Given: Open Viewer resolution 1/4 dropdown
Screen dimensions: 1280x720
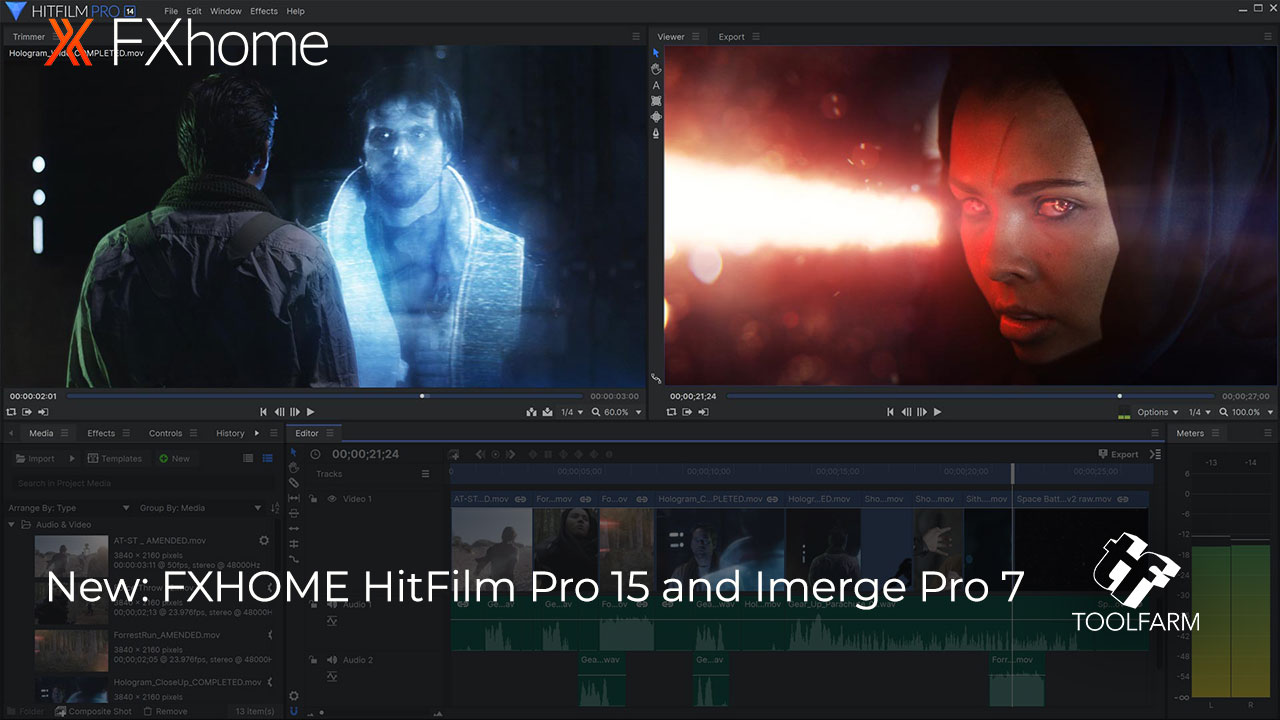Looking at the screenshot, I should coord(1198,412).
